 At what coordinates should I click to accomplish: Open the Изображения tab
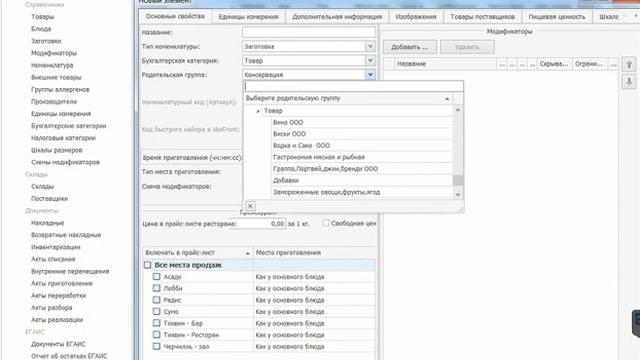[416, 17]
